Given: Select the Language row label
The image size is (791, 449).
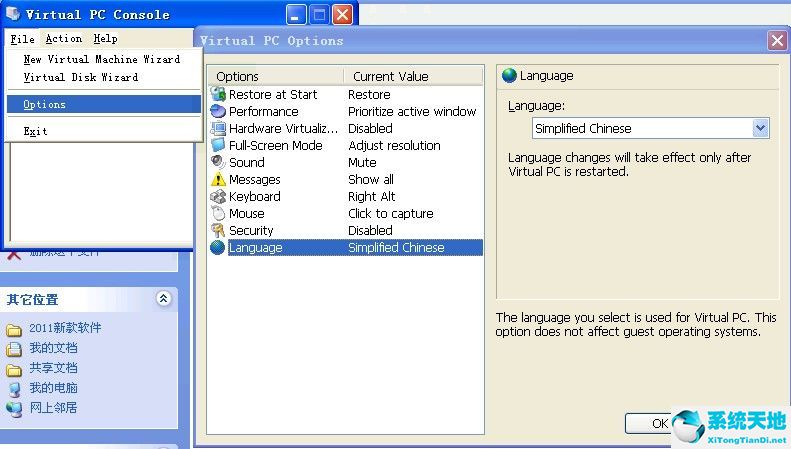Looking at the screenshot, I should click(255, 248).
